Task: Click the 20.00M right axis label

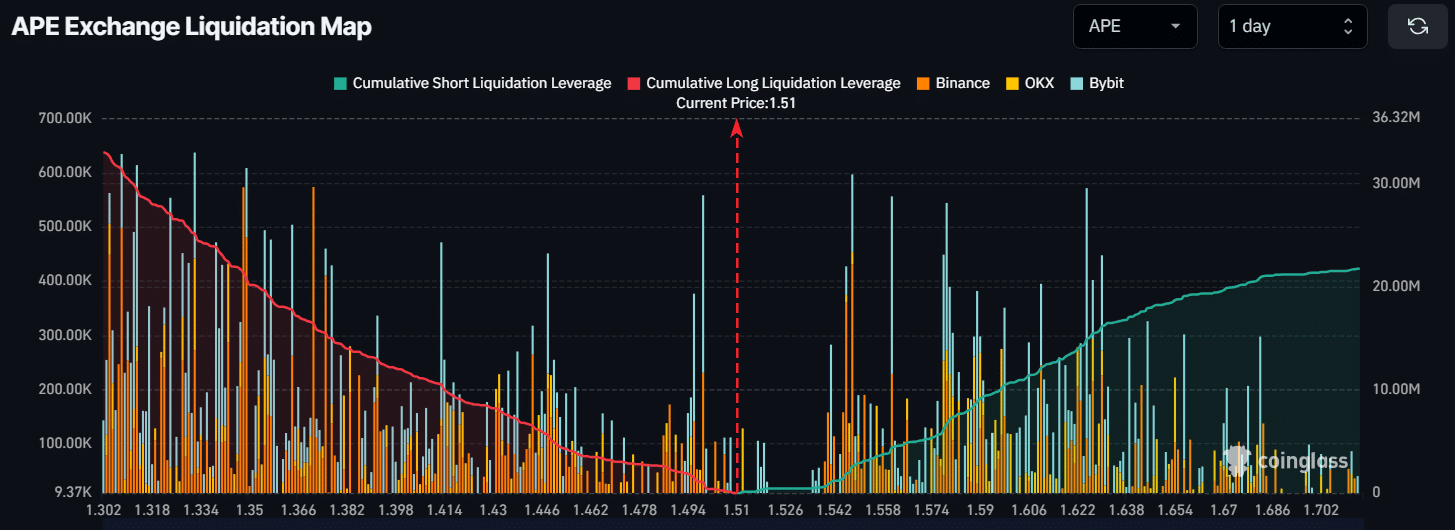Action: (x=1397, y=286)
